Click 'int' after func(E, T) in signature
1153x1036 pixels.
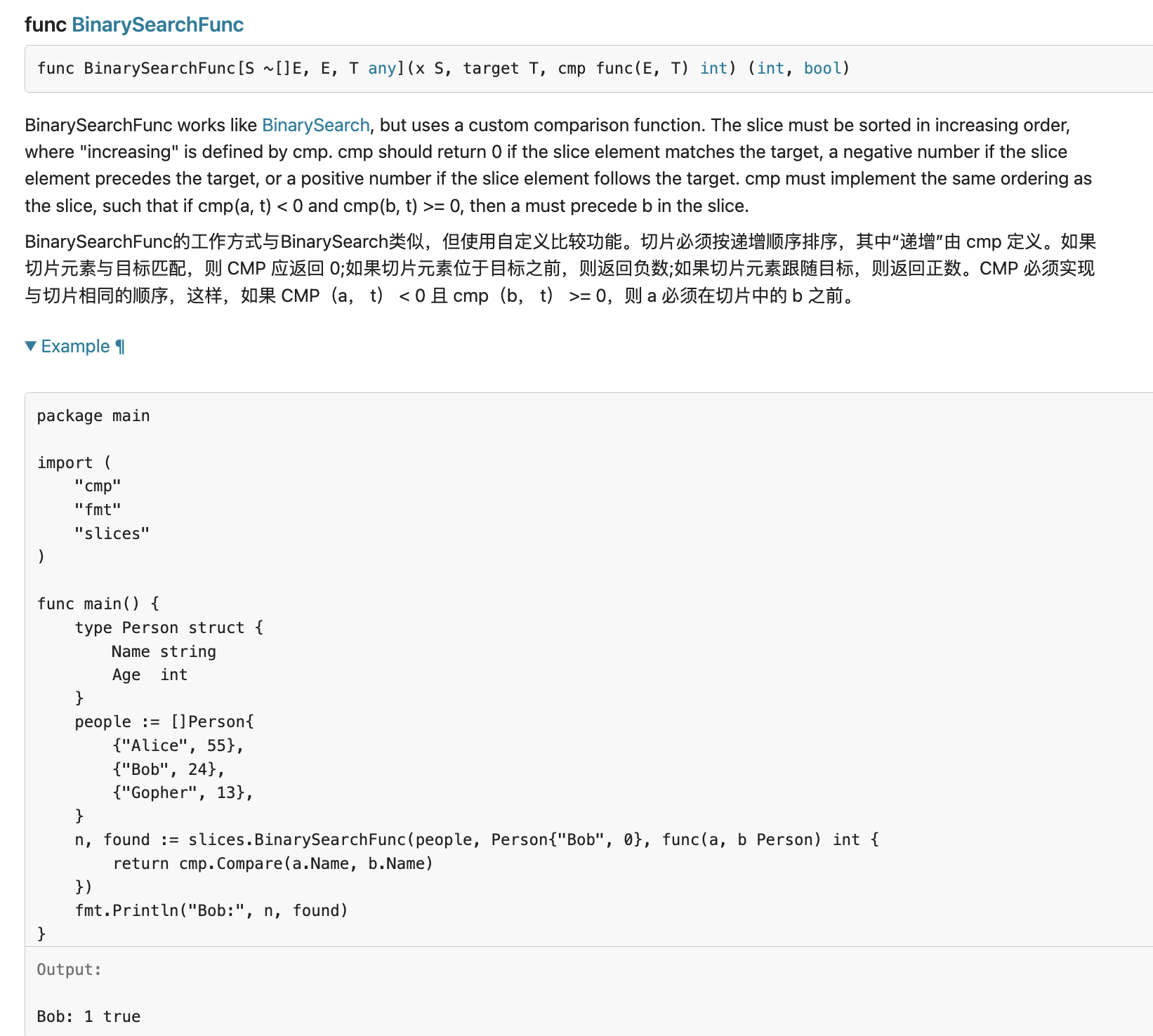tap(713, 68)
